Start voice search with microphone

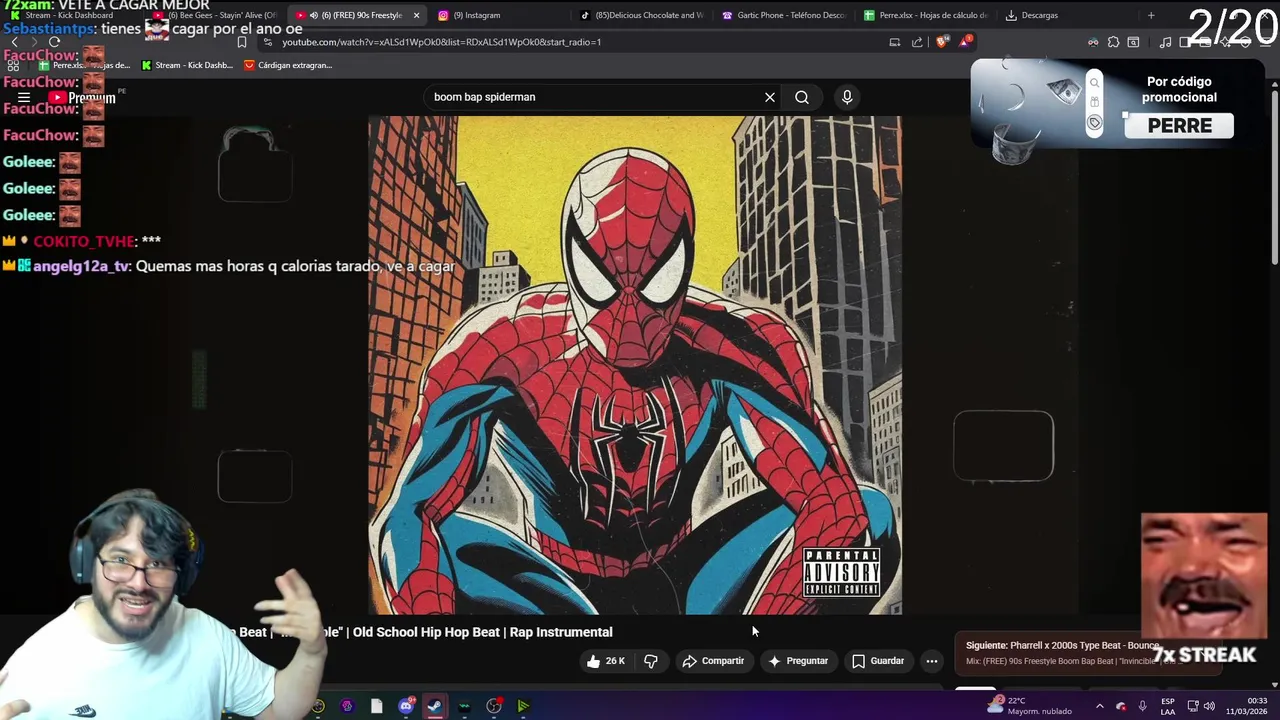coord(847,97)
